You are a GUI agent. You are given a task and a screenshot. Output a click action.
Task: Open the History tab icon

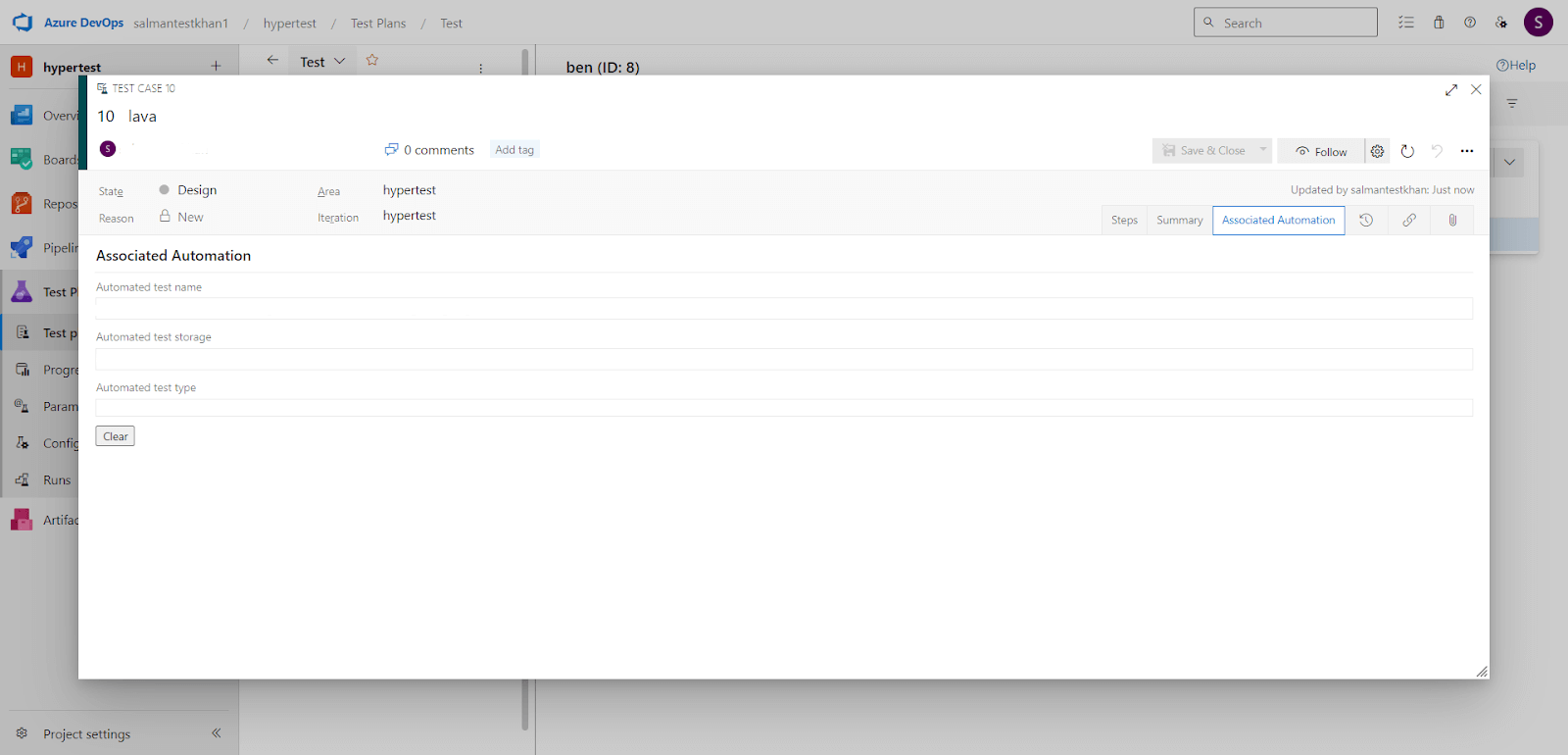pos(1366,221)
